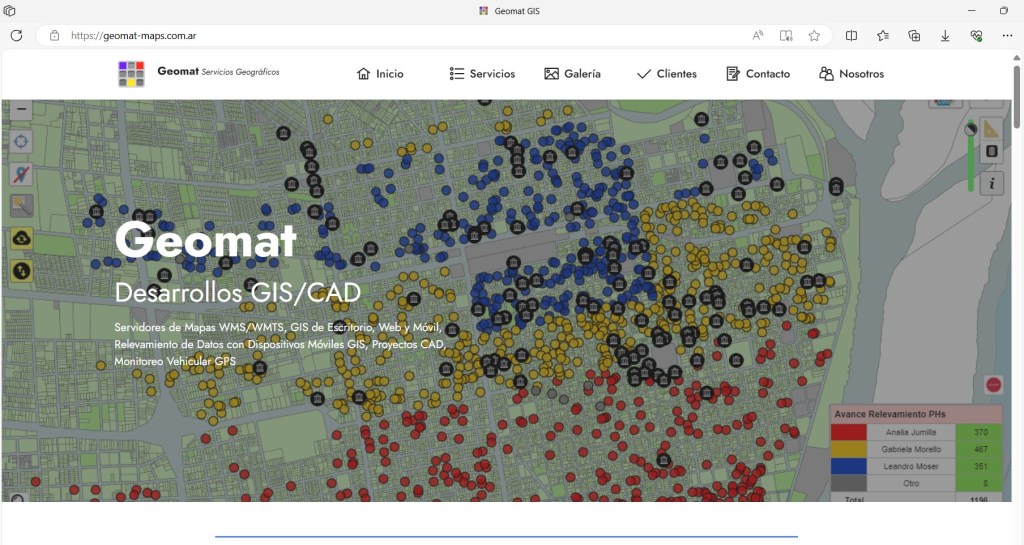
Task: Click the value 351 in legend table
Action: pyautogui.click(x=981, y=466)
